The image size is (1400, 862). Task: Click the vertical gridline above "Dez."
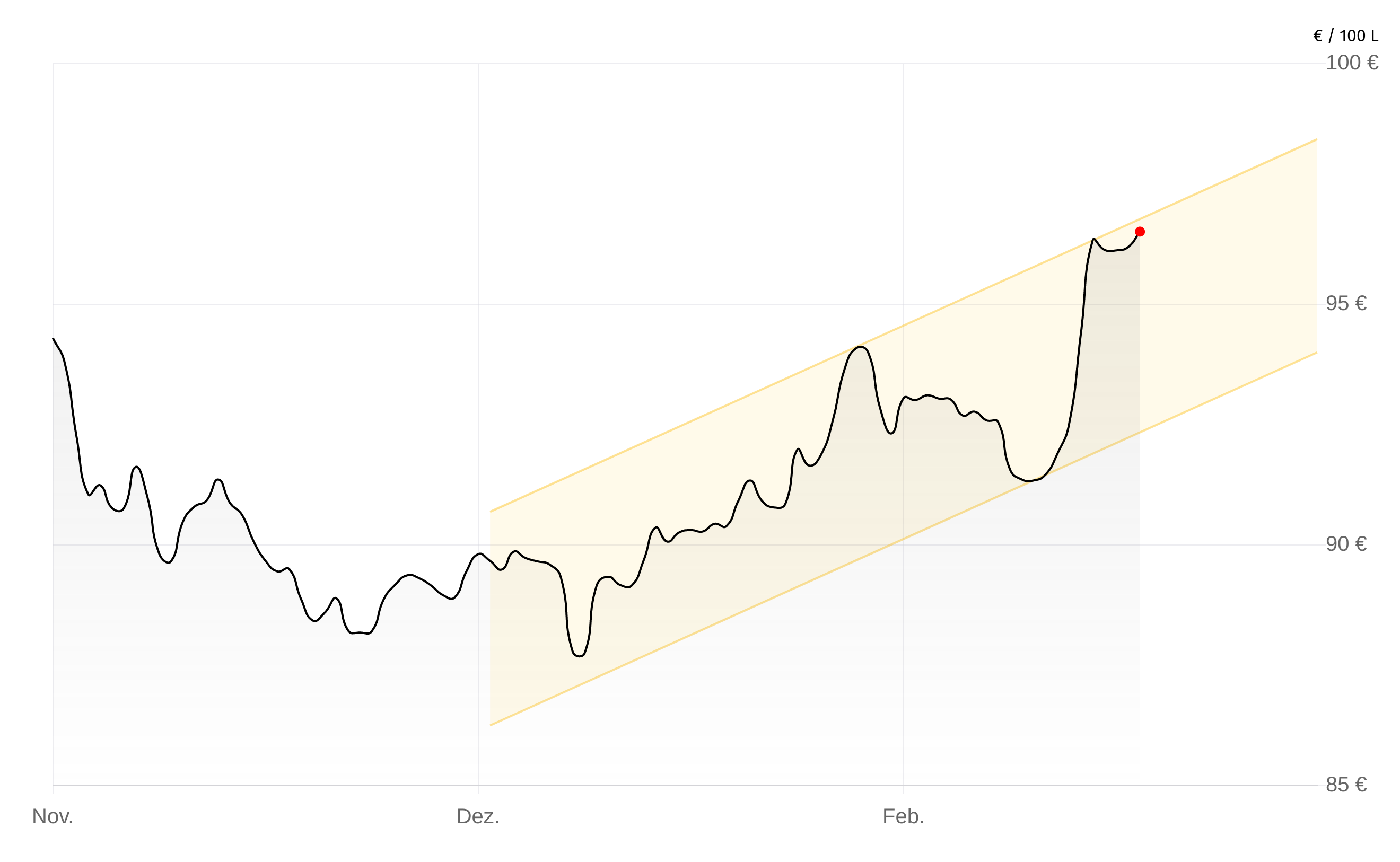(x=478, y=171)
